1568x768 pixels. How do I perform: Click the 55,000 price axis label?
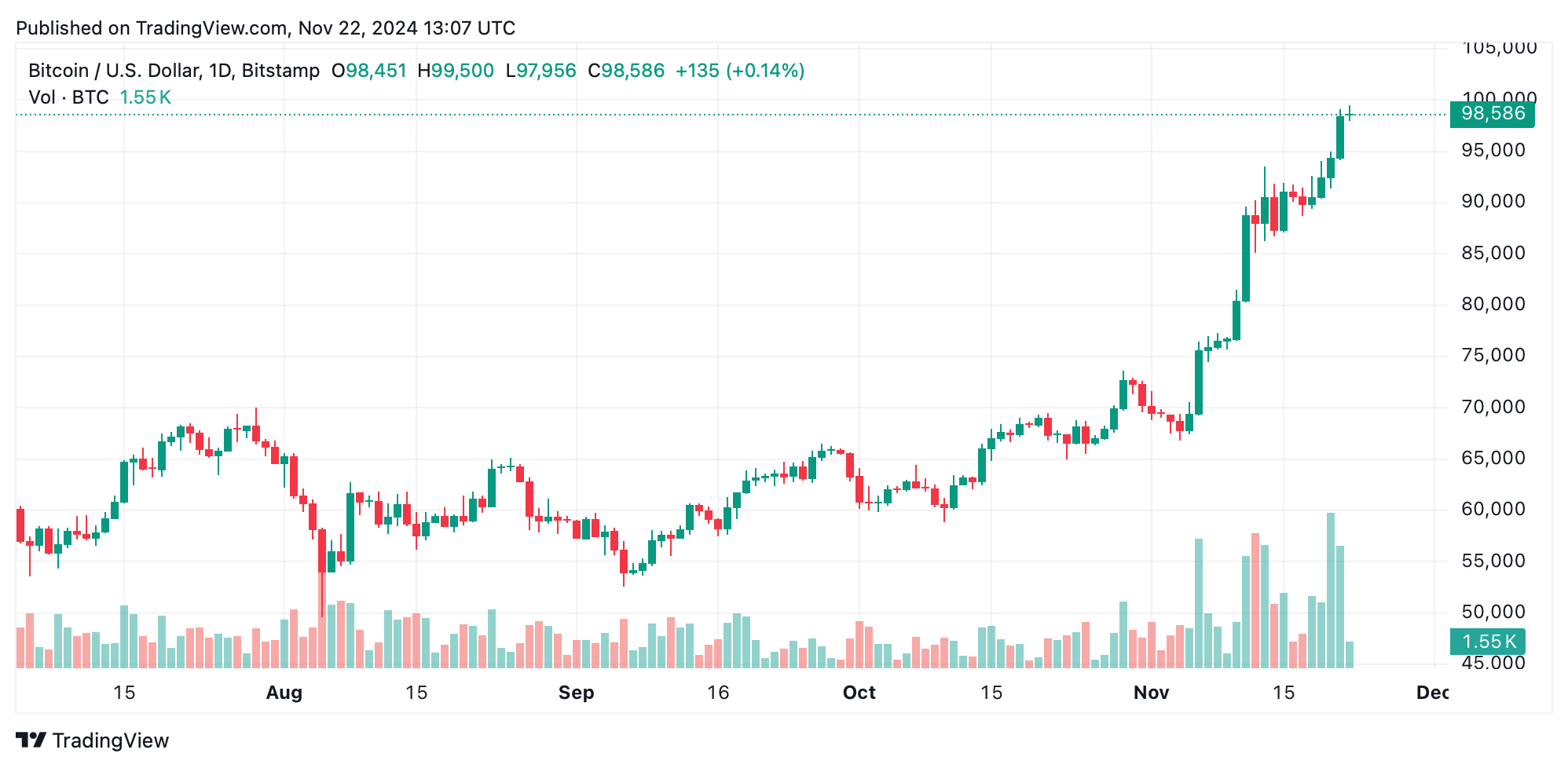[1493, 561]
